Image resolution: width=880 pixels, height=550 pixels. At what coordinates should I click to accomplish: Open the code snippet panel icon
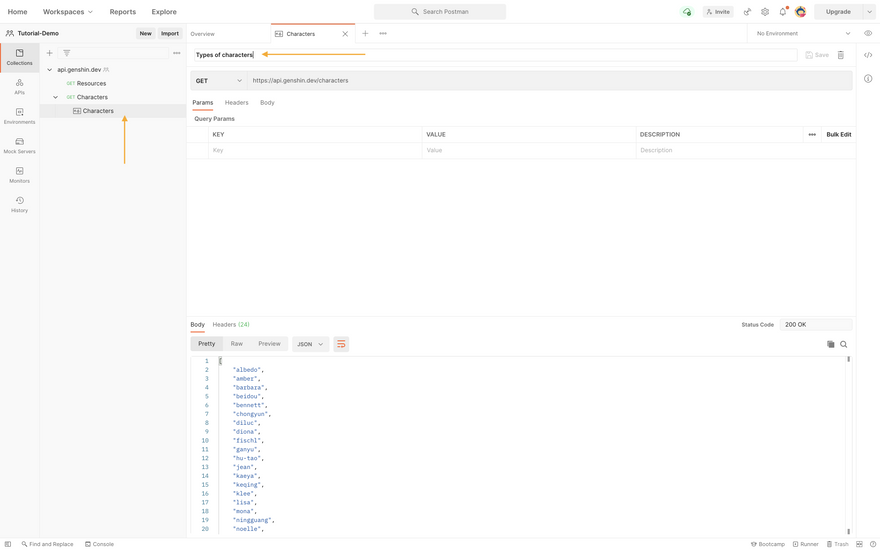868,55
